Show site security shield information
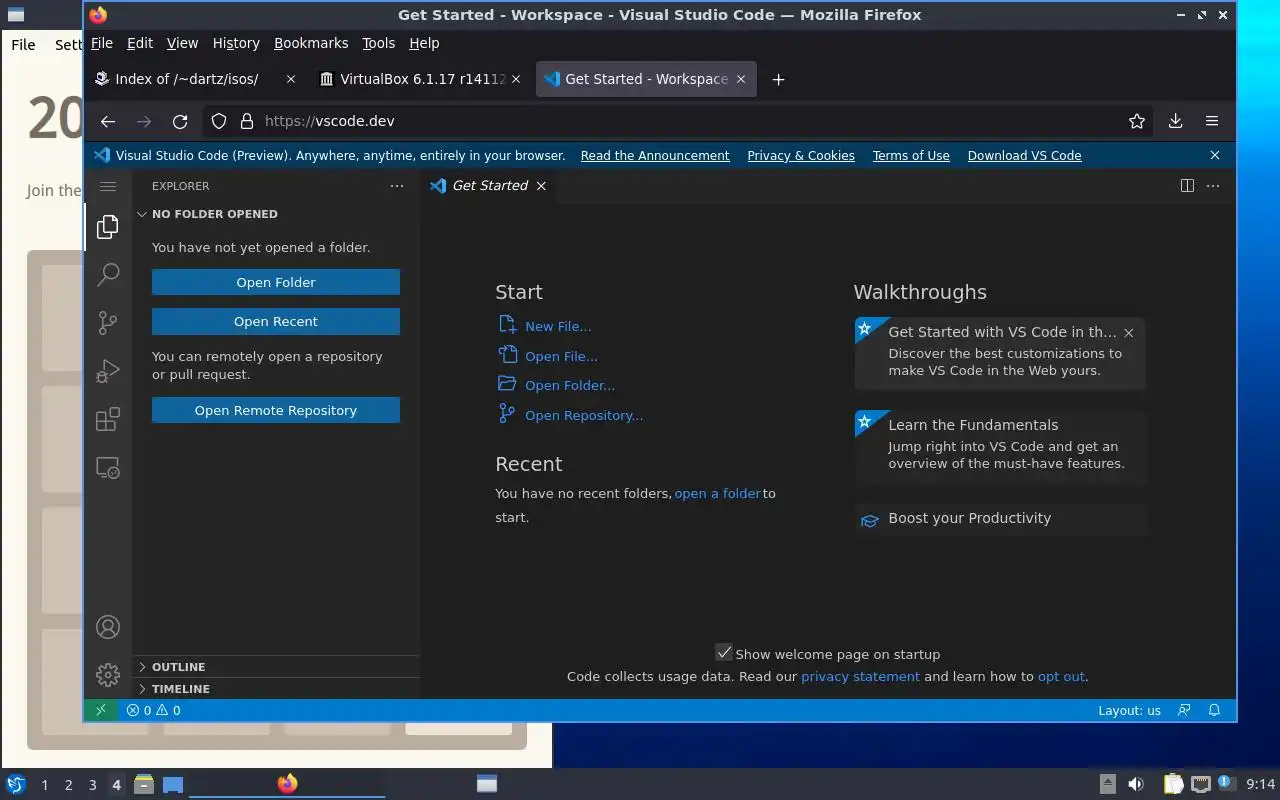Screen dimensions: 1280x800 219,121
